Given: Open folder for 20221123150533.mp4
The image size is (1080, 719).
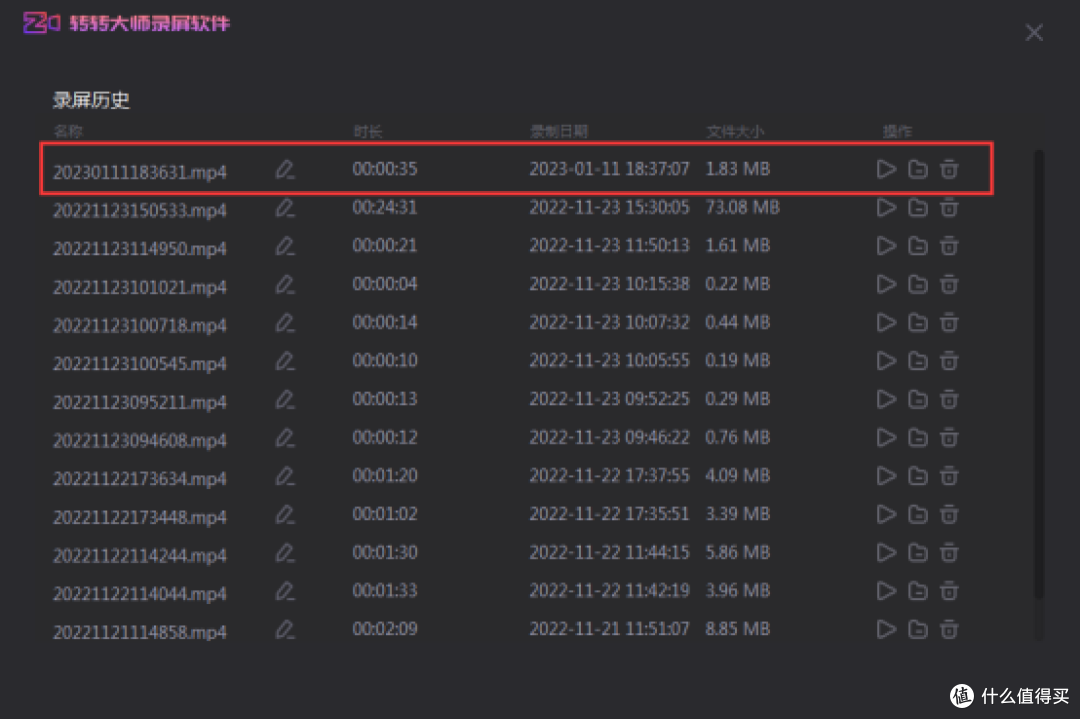Looking at the screenshot, I should pyautogui.click(x=917, y=207).
